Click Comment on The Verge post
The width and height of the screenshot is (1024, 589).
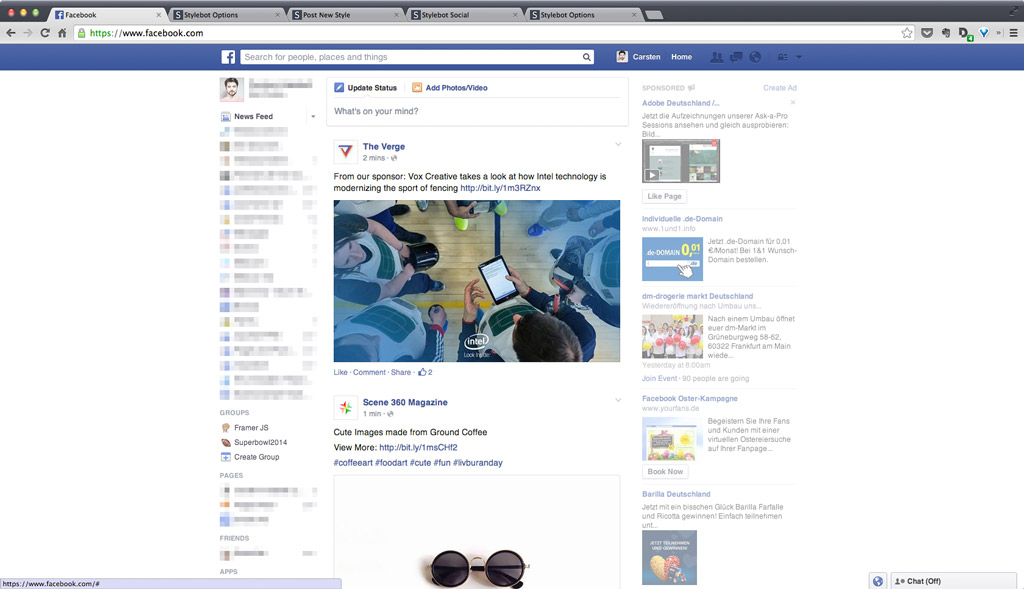pos(369,372)
